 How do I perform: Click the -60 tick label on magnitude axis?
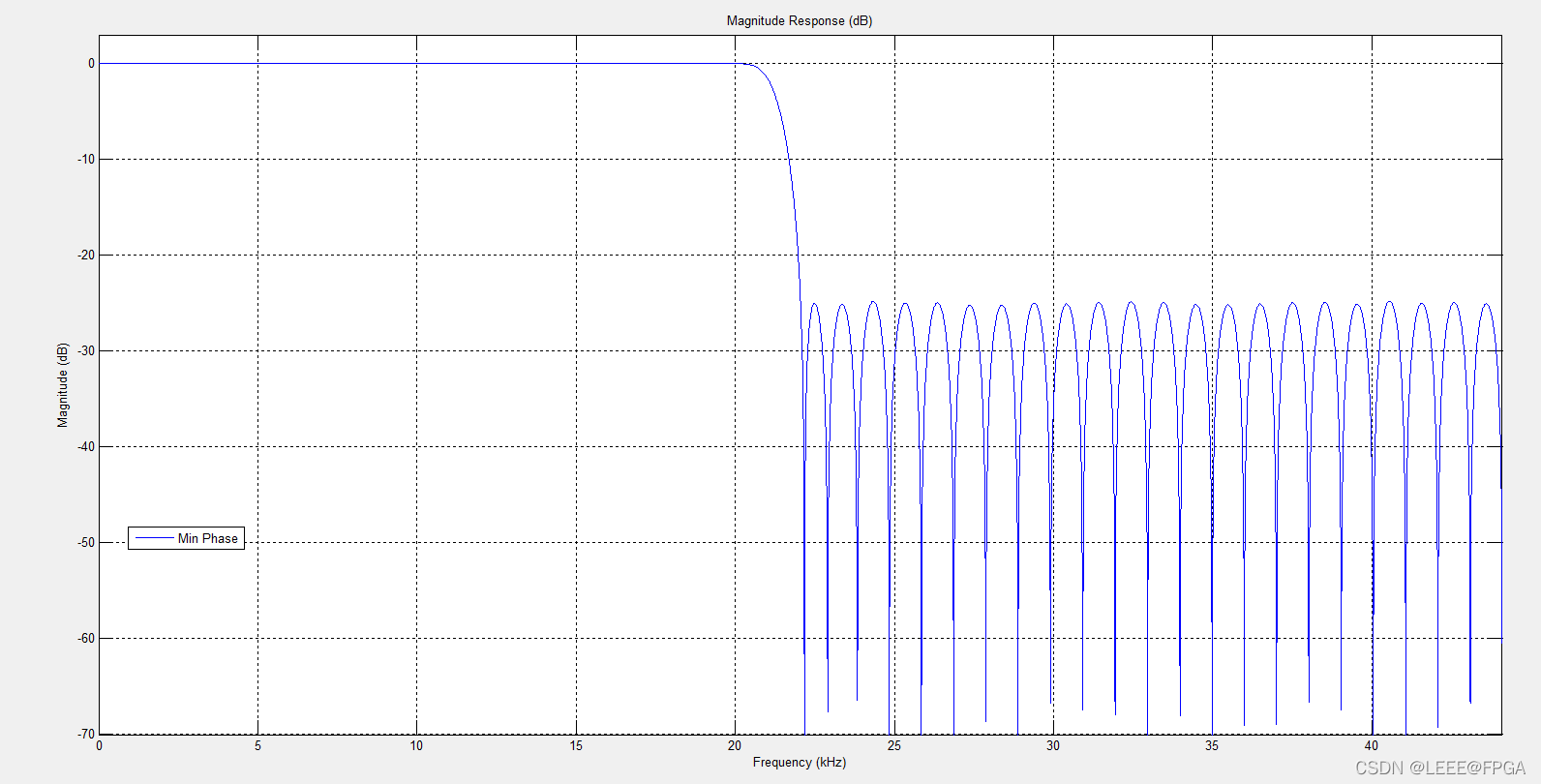(x=86, y=638)
